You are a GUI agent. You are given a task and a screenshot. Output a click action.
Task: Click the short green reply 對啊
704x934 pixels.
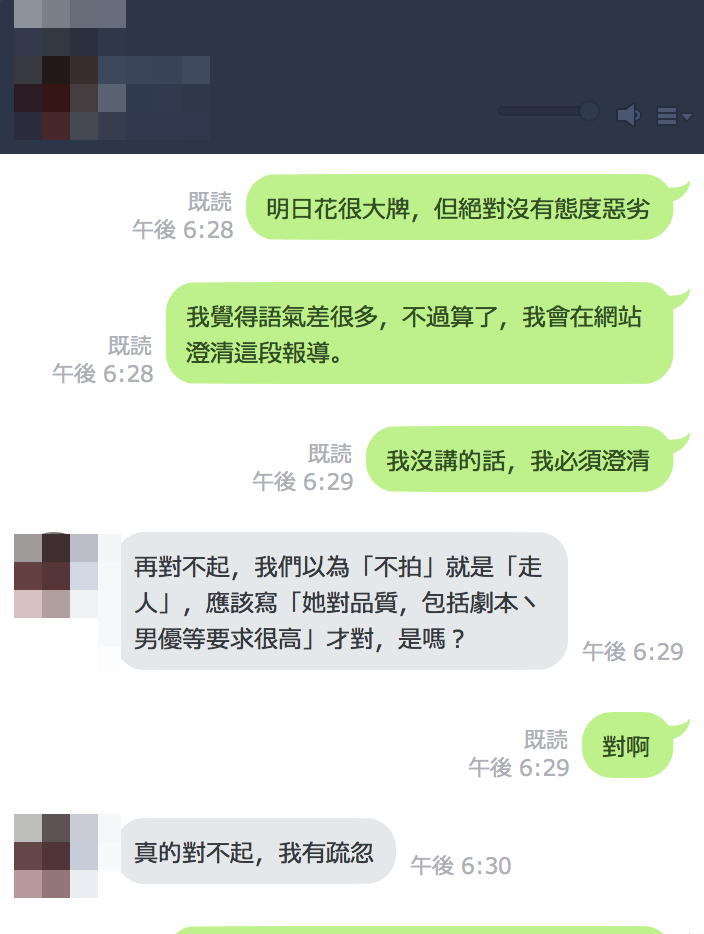click(x=627, y=745)
